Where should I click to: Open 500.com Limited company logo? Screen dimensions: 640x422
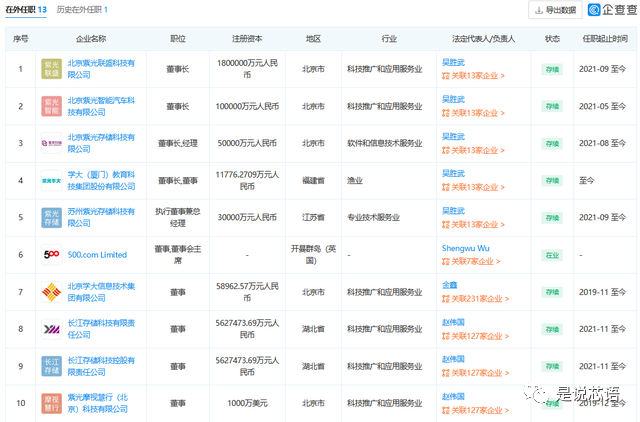coord(51,255)
